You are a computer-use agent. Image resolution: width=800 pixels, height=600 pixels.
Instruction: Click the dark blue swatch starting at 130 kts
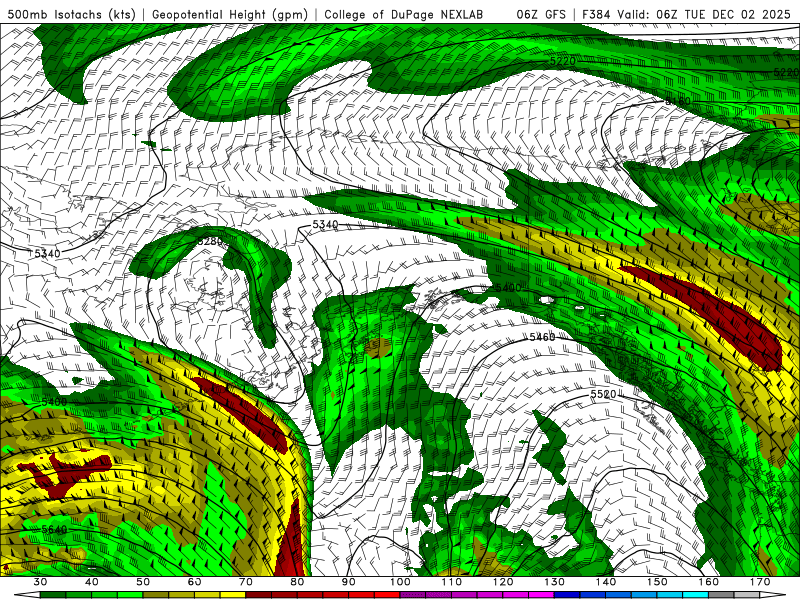pos(567,595)
